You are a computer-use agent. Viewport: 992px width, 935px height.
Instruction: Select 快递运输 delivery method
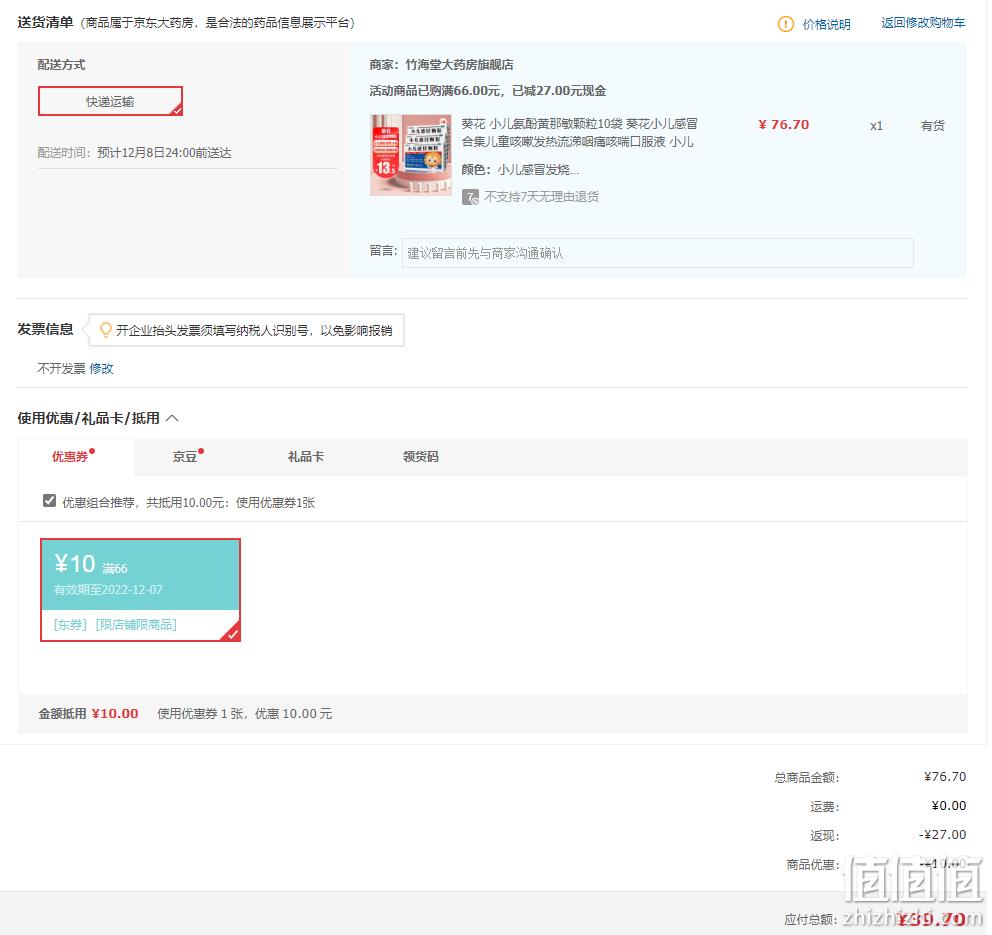(x=110, y=101)
